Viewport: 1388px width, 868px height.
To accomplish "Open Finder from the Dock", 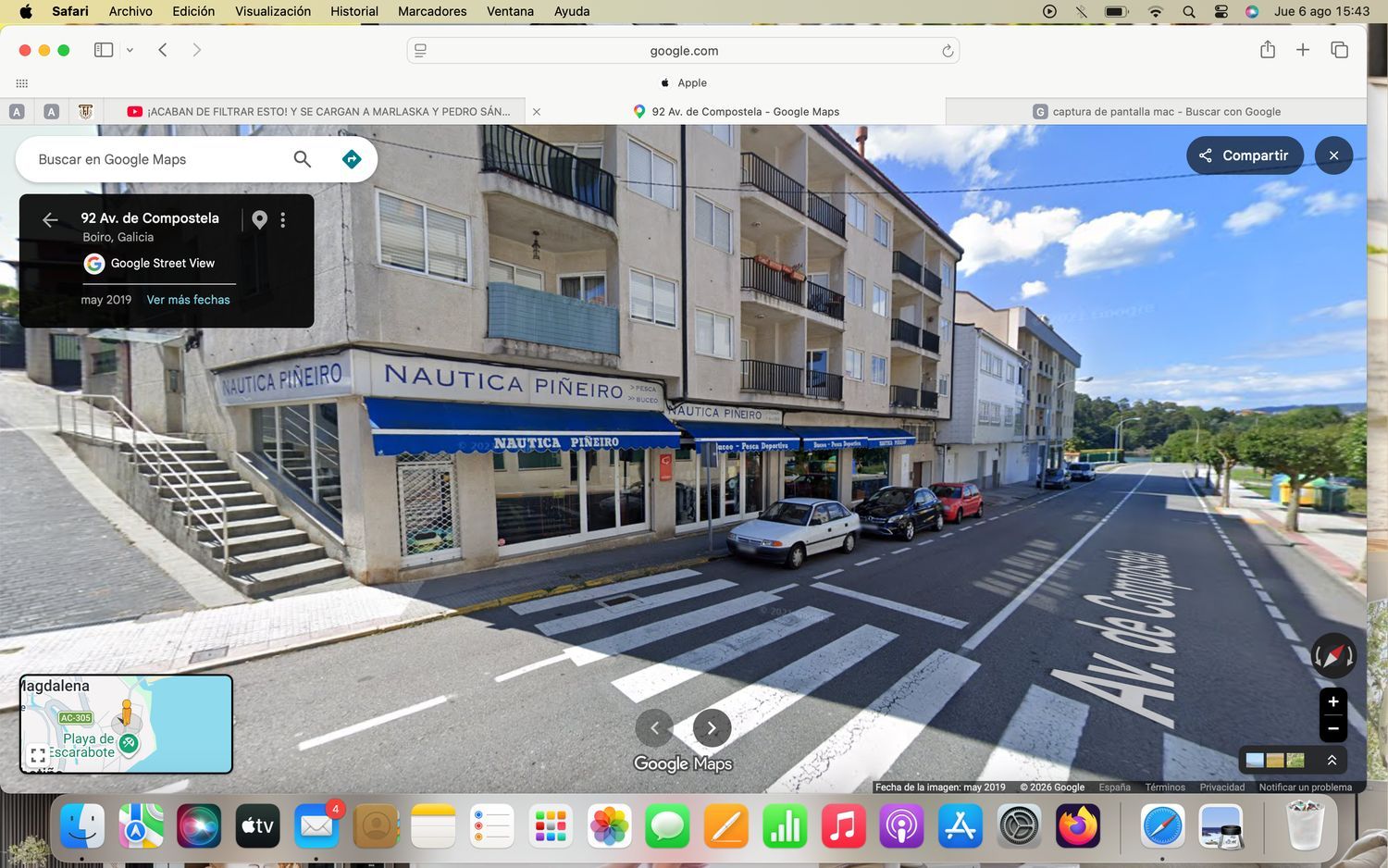I will click(x=82, y=825).
